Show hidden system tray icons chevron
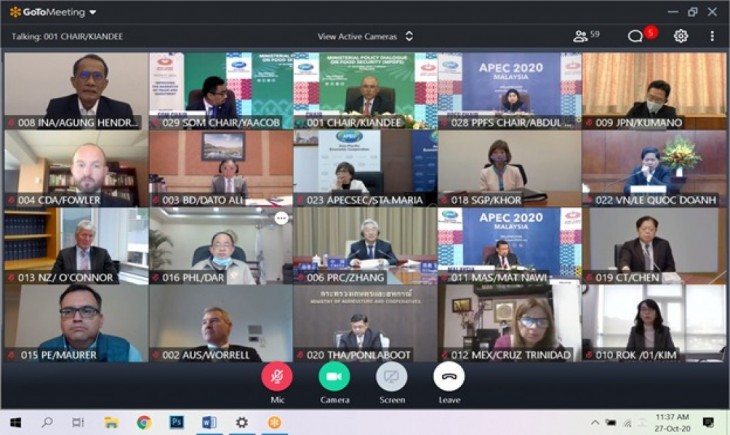This screenshot has height=435, width=730. [595, 423]
